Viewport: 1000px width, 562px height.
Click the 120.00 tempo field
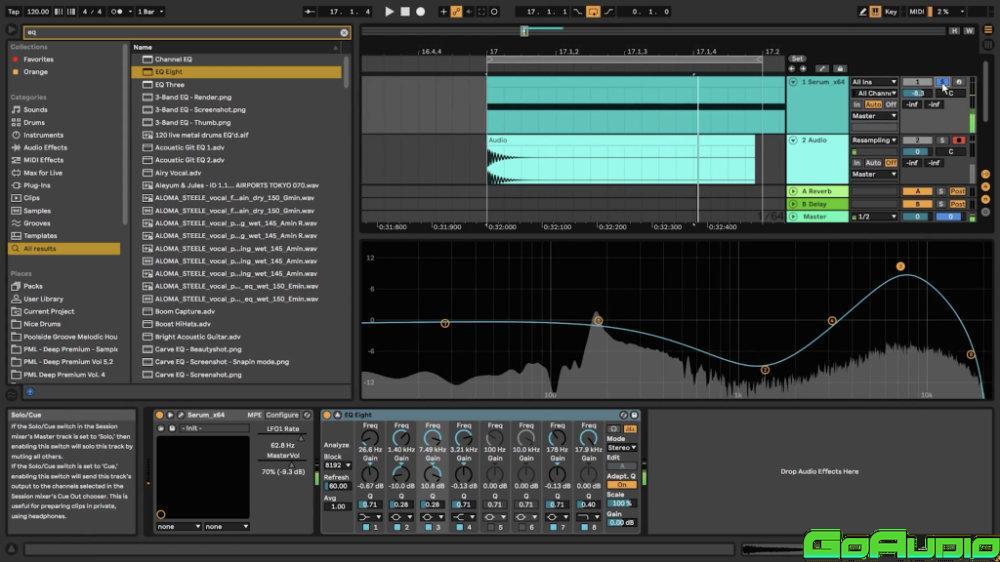pos(38,11)
